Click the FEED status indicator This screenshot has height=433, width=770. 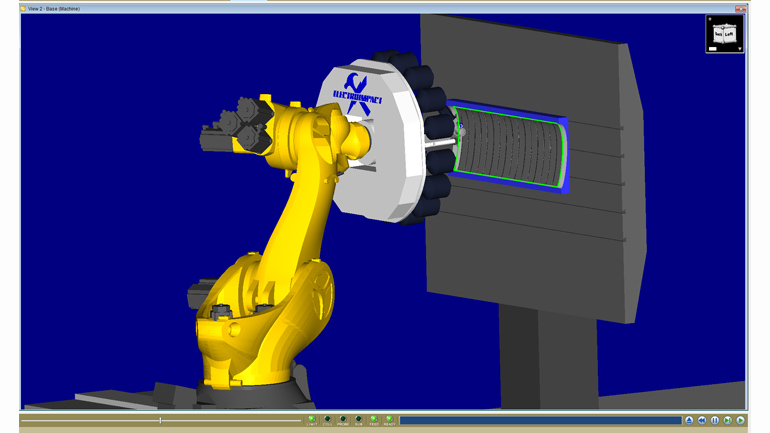pyautogui.click(x=374, y=420)
